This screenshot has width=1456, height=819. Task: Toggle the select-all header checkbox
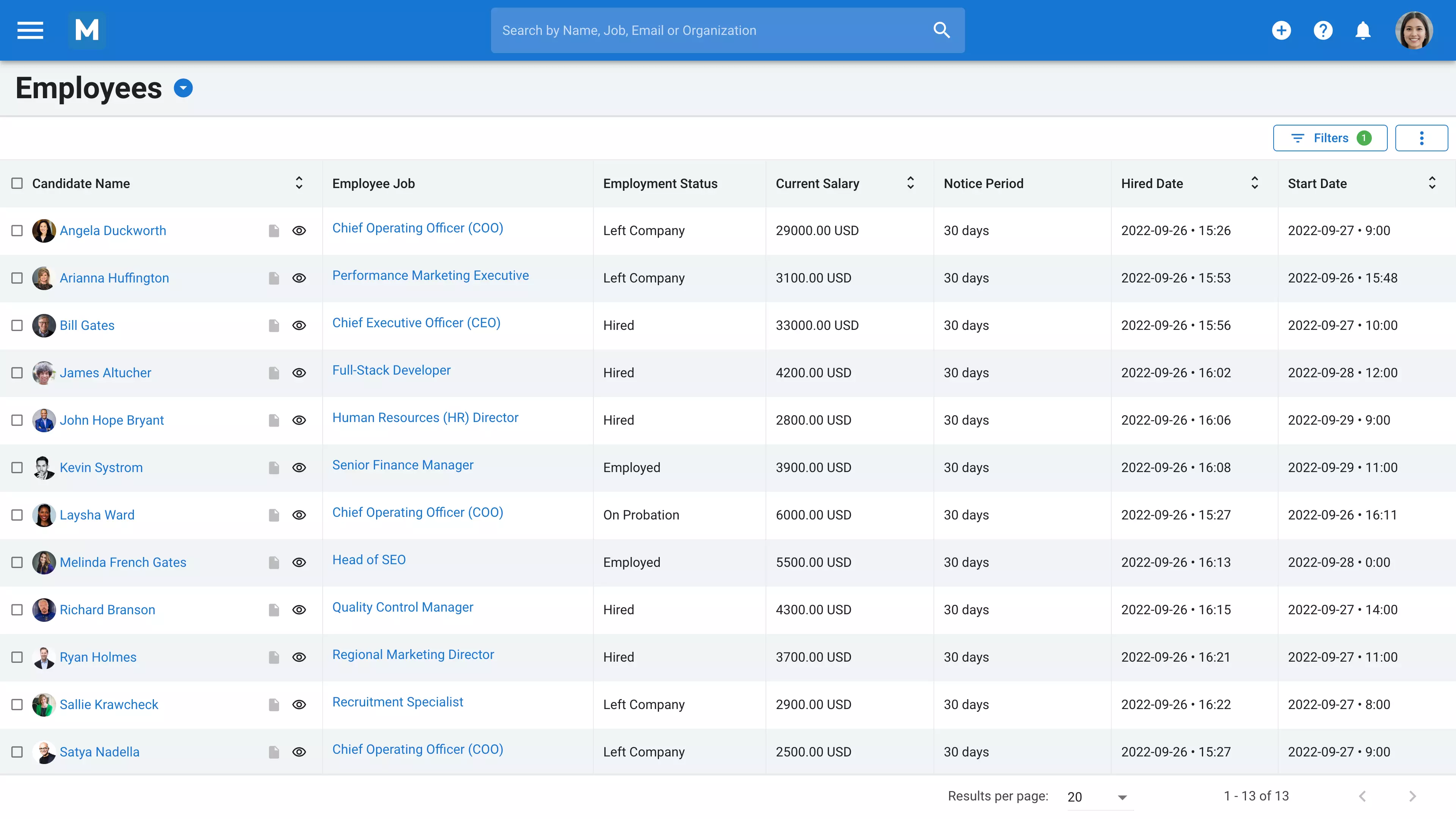[x=17, y=183]
